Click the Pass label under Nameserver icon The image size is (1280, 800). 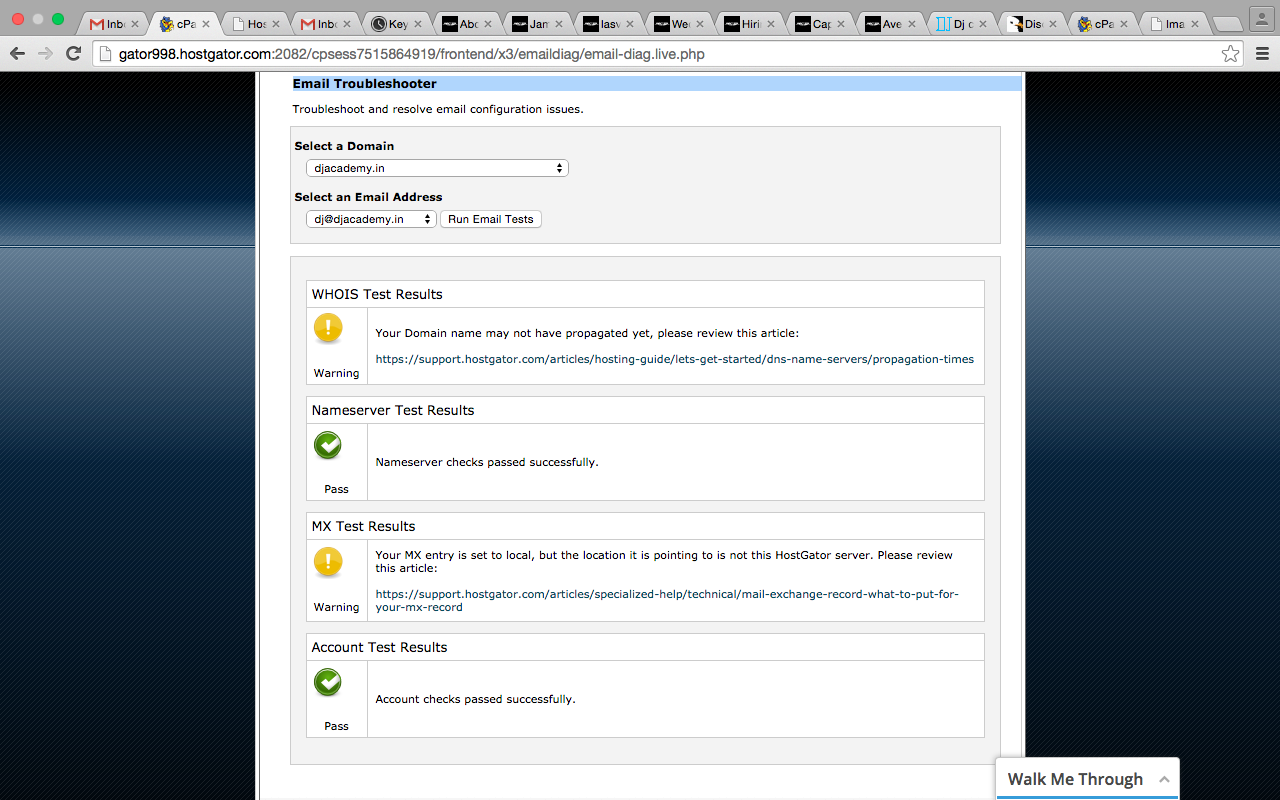click(x=336, y=489)
